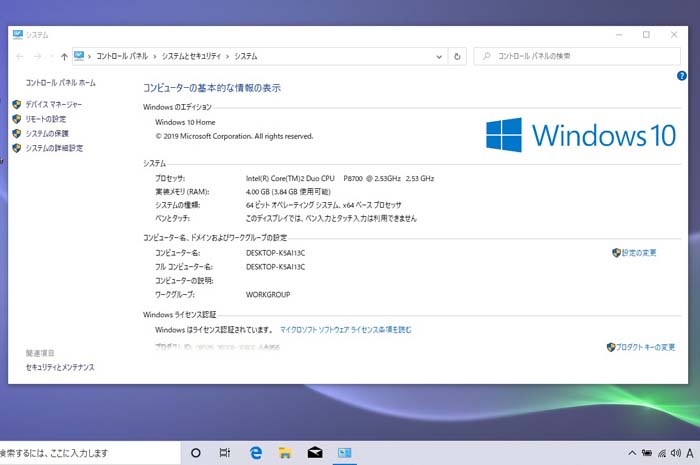Click the computer icon in the address bar
Image resolution: width=700 pixels, height=465 pixels.
[x=79, y=56]
